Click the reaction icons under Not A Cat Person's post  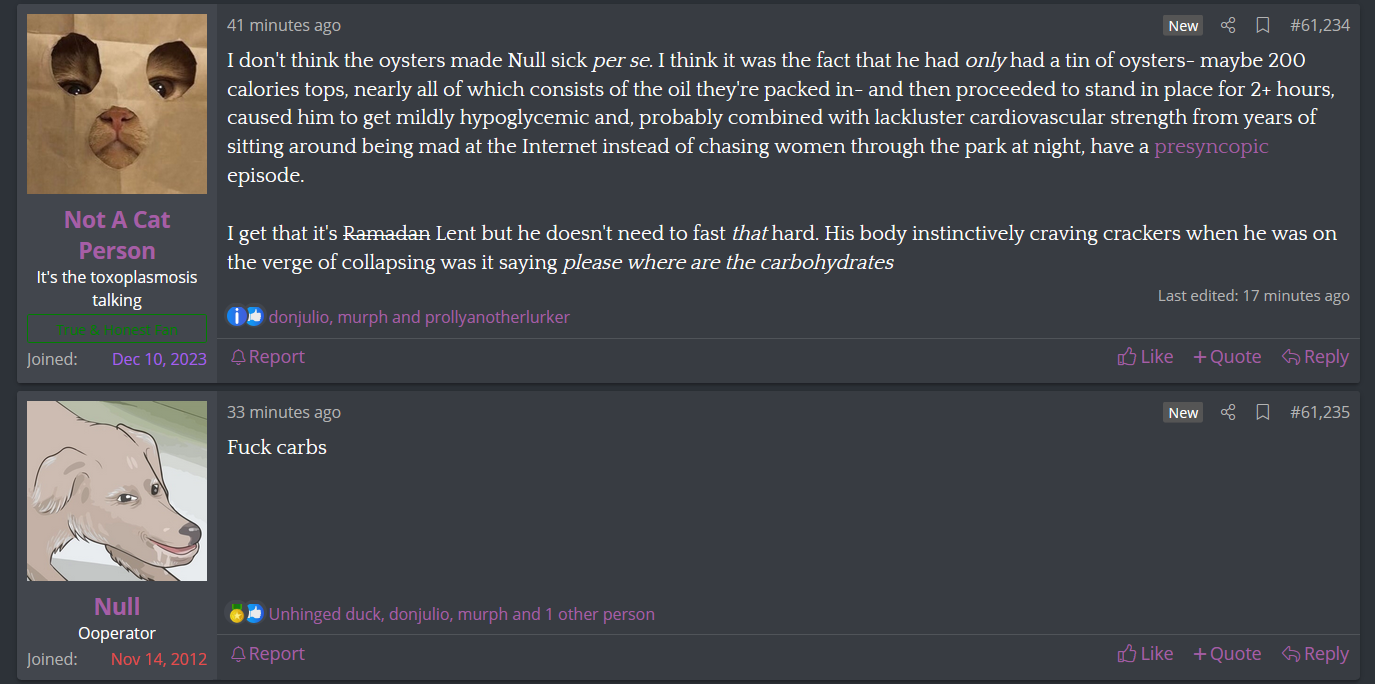point(245,317)
